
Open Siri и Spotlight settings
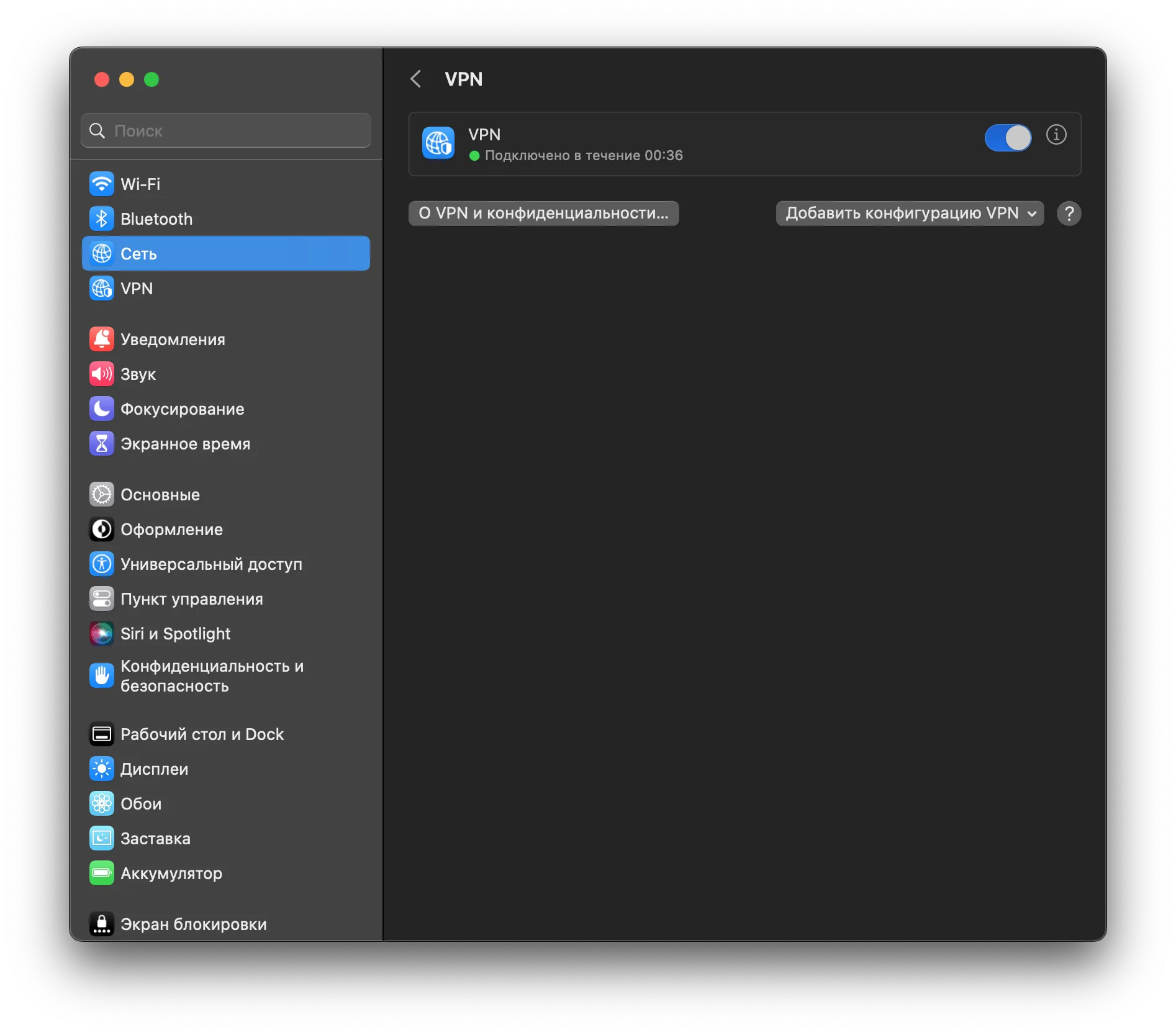(175, 634)
